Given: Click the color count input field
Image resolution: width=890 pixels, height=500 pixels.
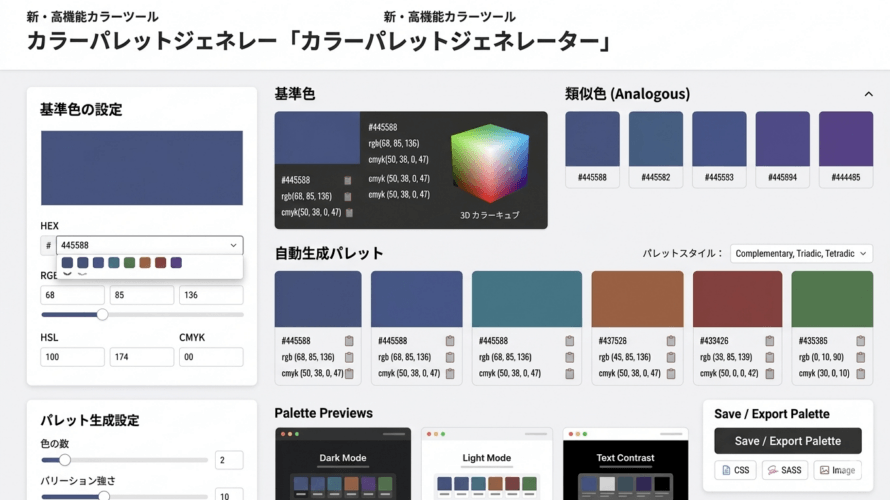Looking at the screenshot, I should [x=229, y=460].
